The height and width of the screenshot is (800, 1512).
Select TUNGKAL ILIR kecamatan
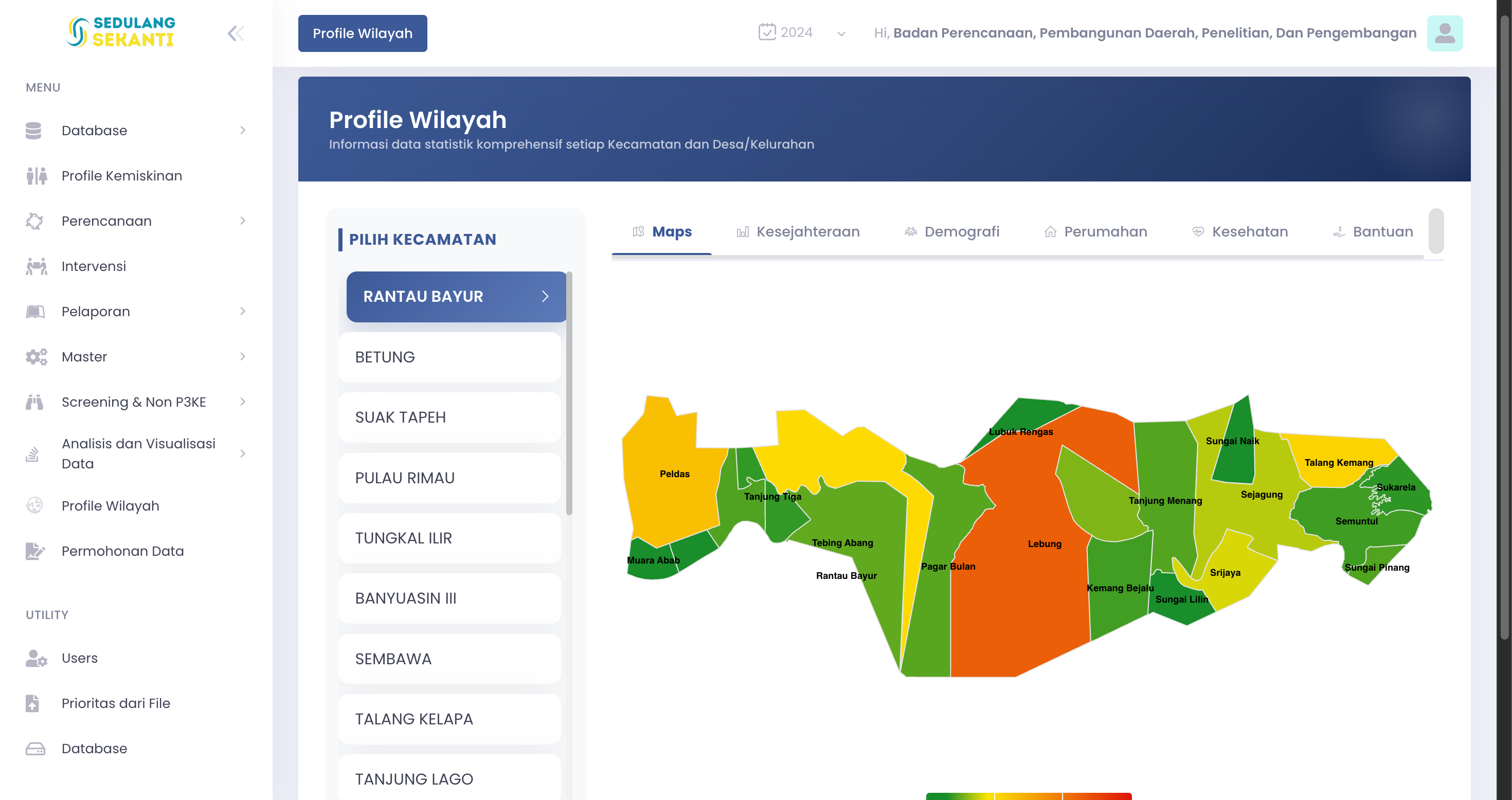point(449,538)
